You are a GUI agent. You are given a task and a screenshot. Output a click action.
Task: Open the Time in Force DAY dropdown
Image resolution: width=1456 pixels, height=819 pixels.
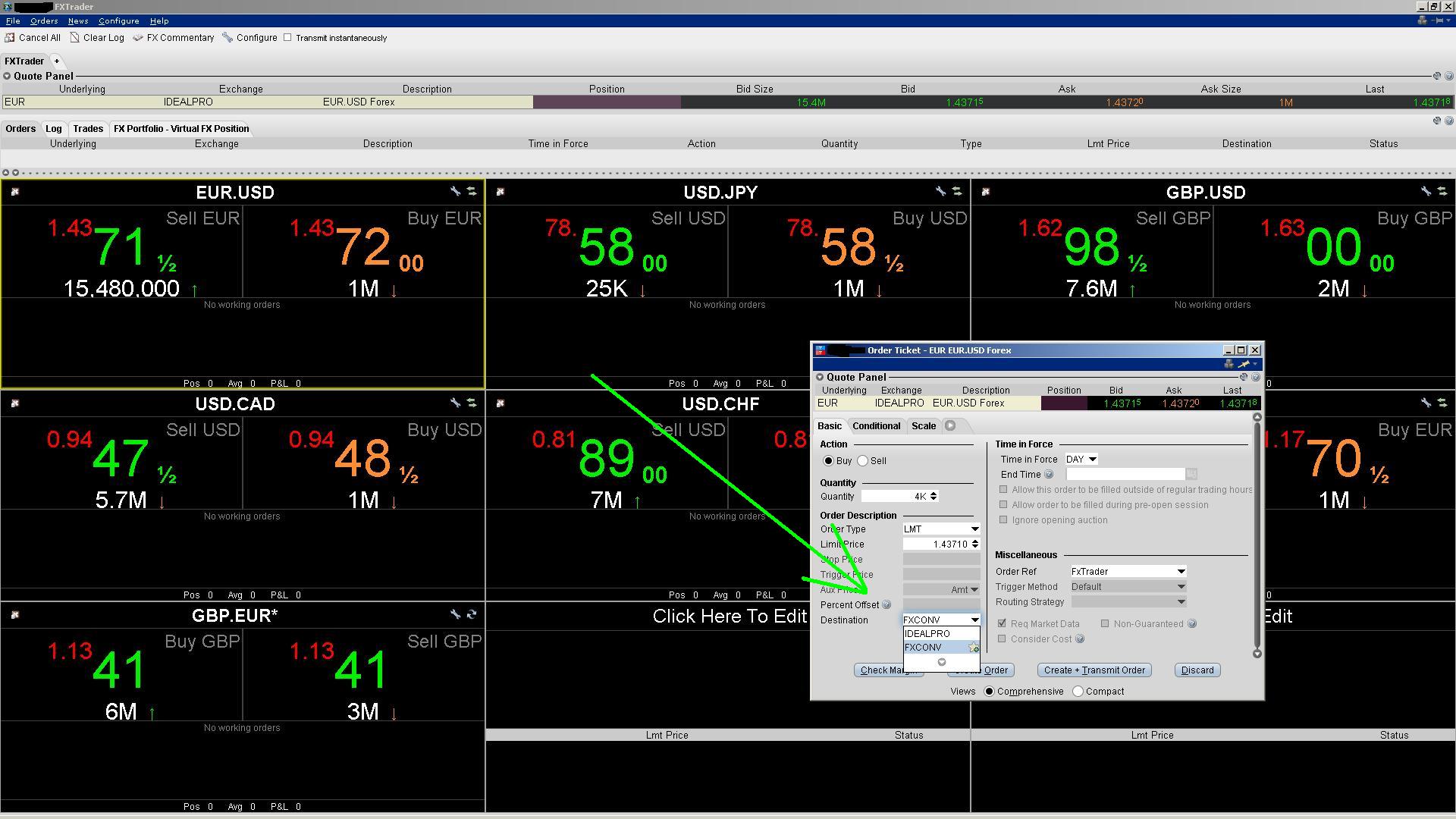pos(1092,460)
